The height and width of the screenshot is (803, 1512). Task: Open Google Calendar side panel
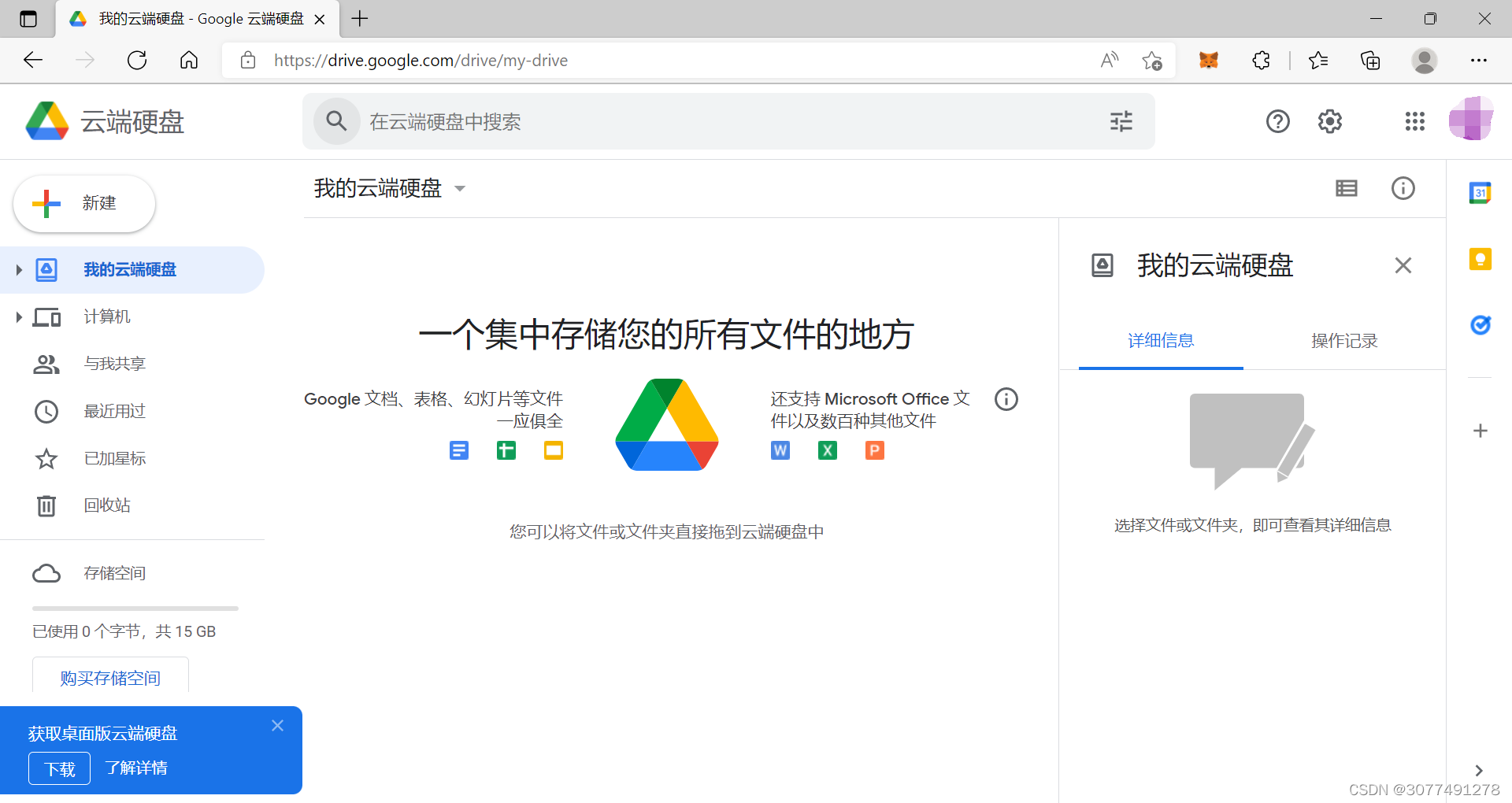tap(1480, 193)
